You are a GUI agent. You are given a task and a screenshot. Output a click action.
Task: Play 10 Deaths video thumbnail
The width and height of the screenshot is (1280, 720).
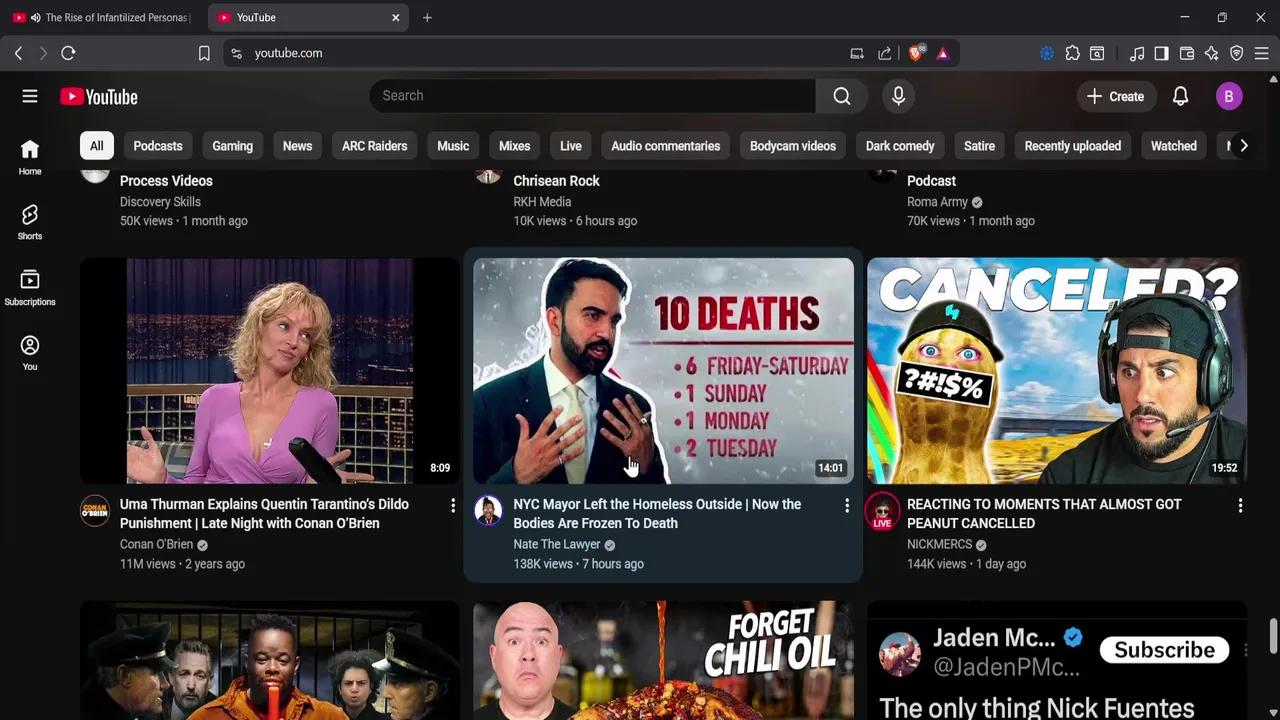(x=663, y=371)
